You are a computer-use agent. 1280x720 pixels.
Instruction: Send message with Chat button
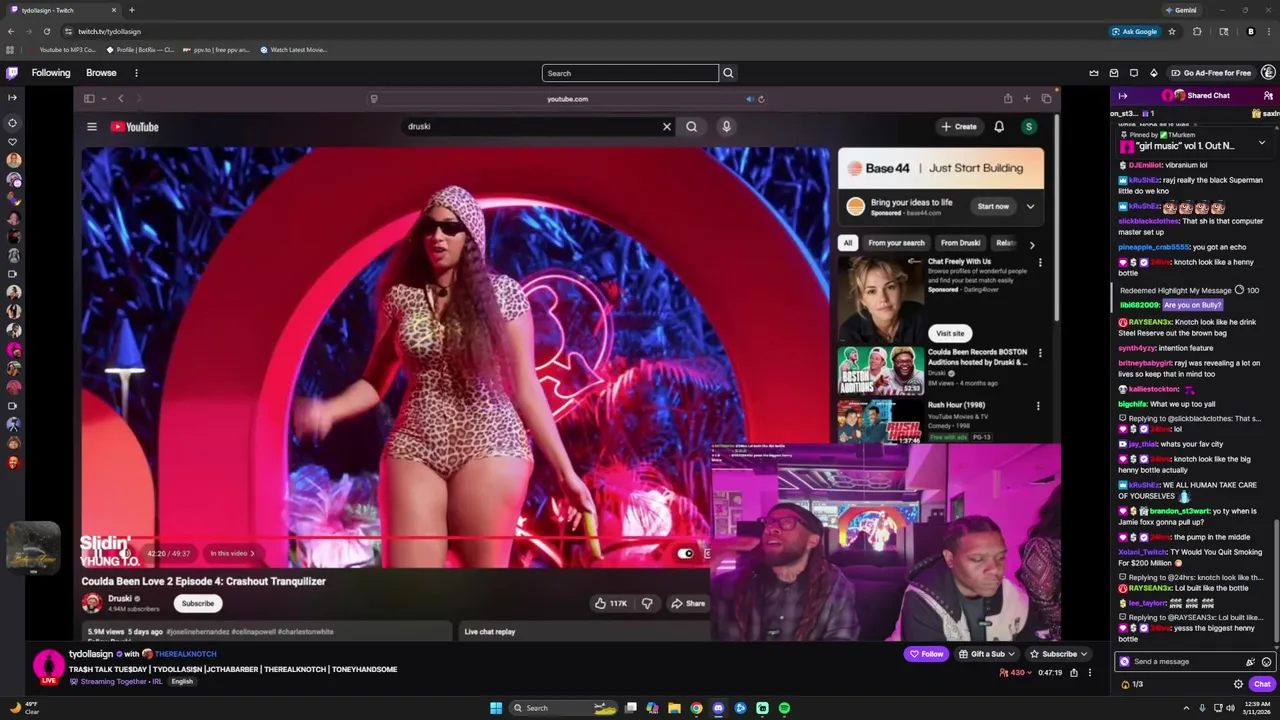click(1262, 684)
